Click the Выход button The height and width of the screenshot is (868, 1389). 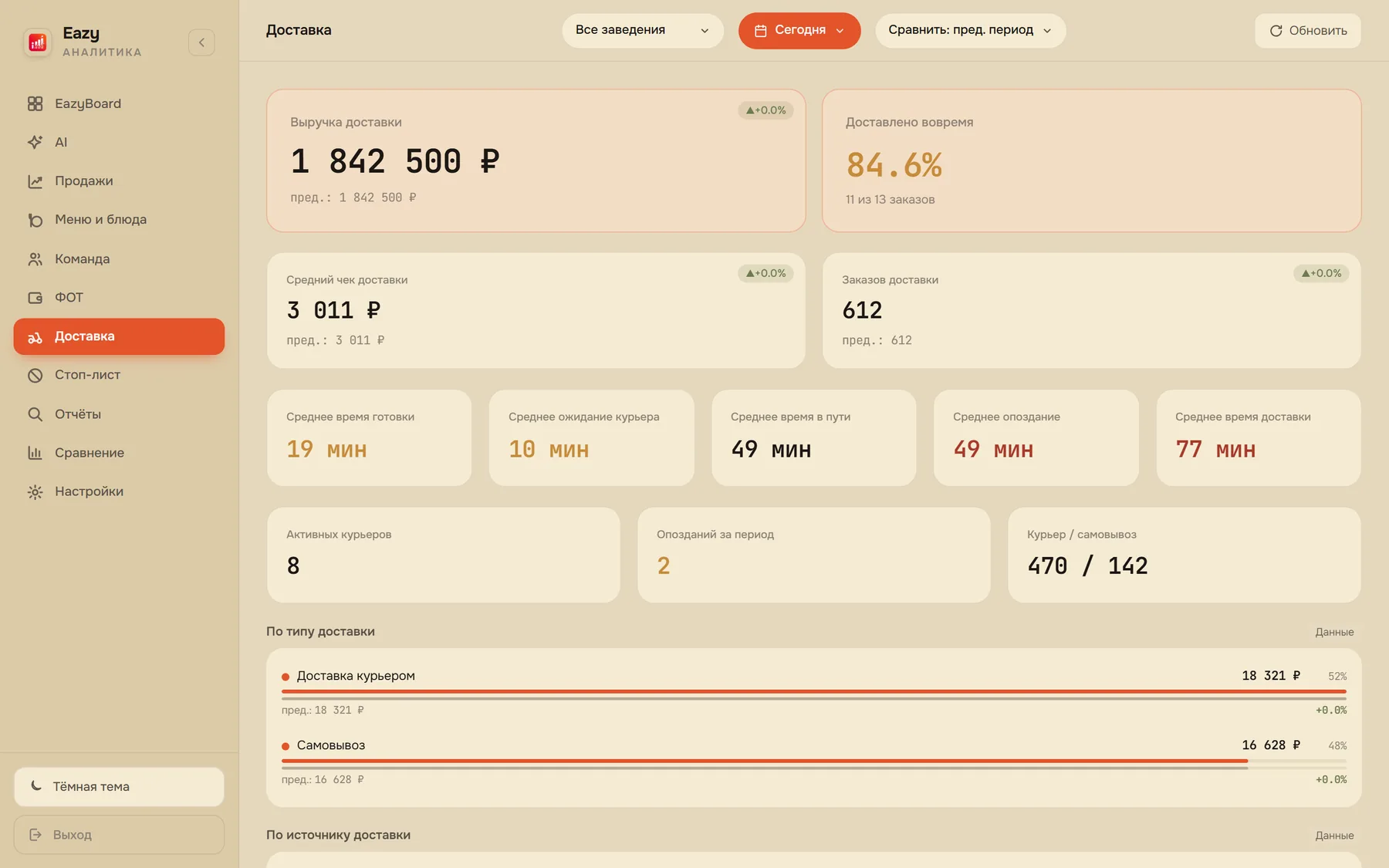point(119,835)
